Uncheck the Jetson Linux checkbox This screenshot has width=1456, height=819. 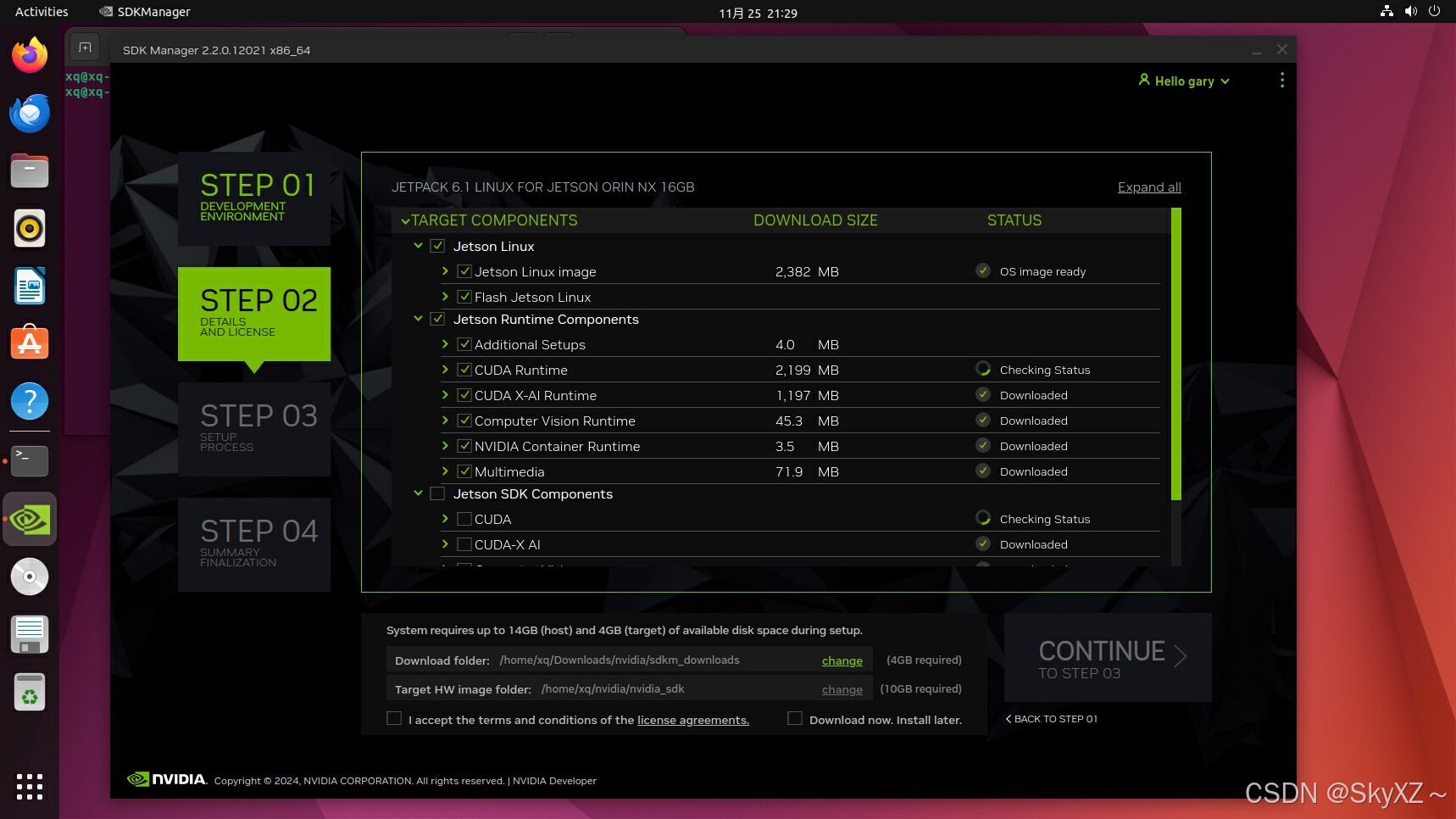437,246
